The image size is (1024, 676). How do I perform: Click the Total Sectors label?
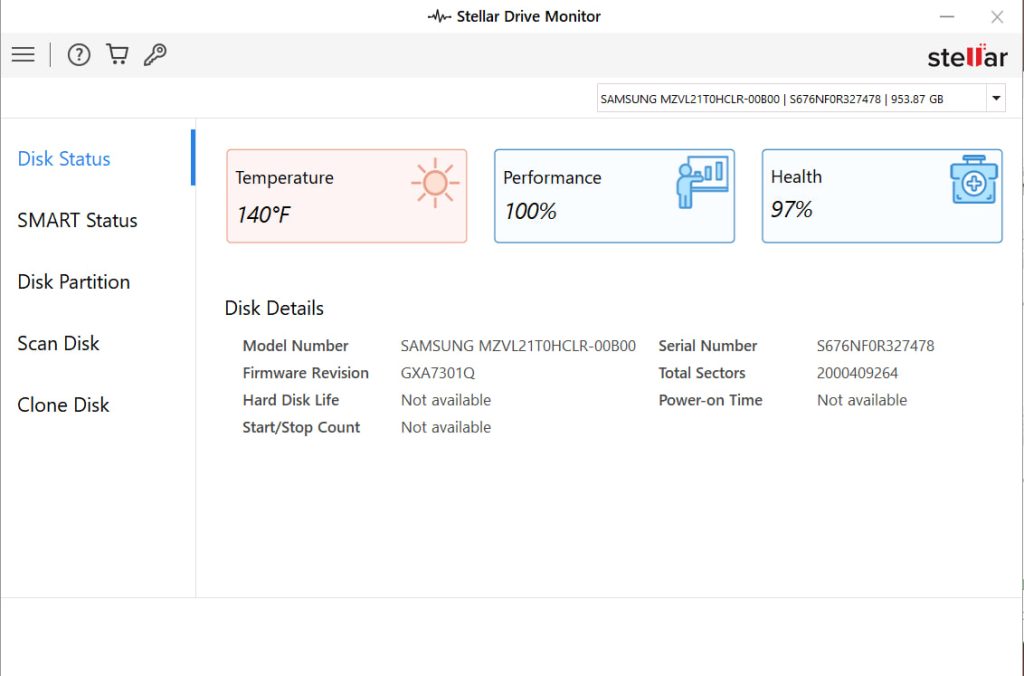point(701,373)
